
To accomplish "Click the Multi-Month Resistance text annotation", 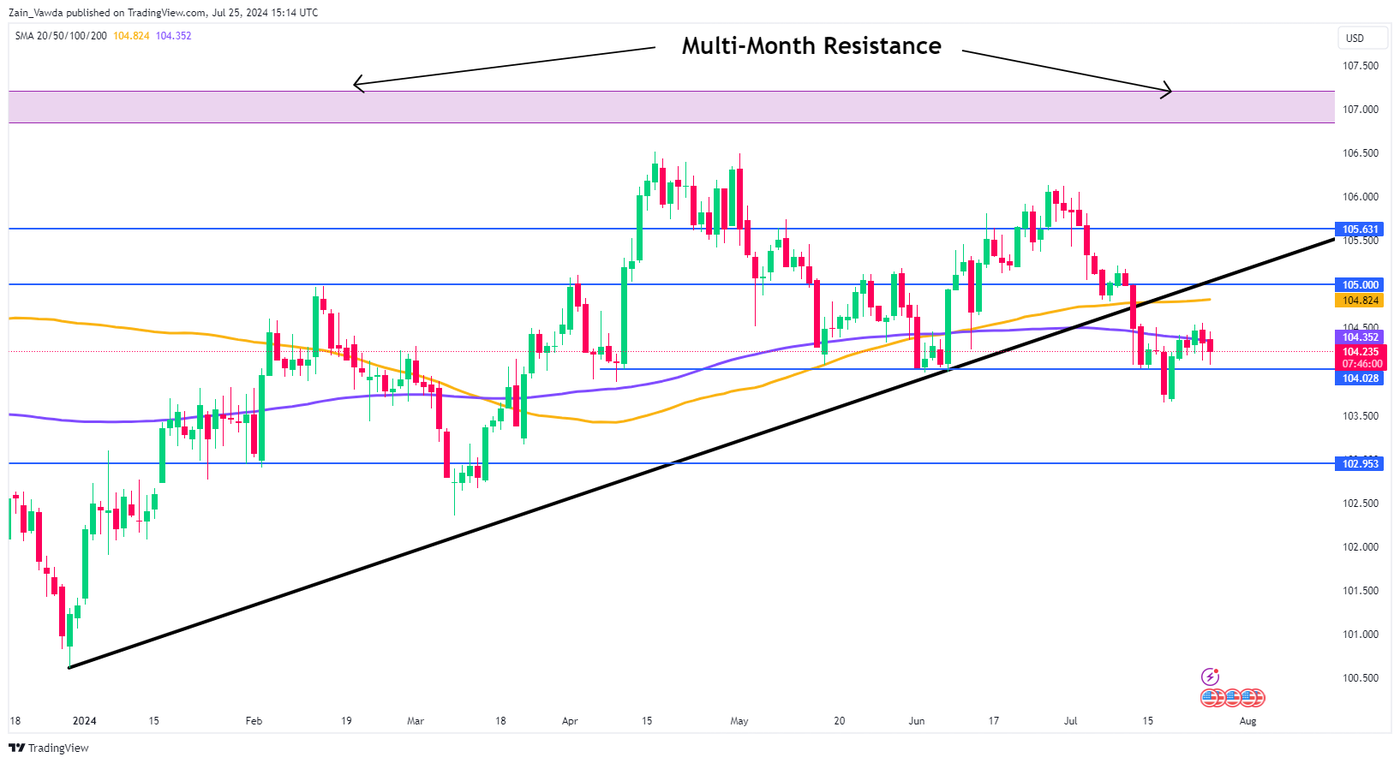I will (811, 46).
